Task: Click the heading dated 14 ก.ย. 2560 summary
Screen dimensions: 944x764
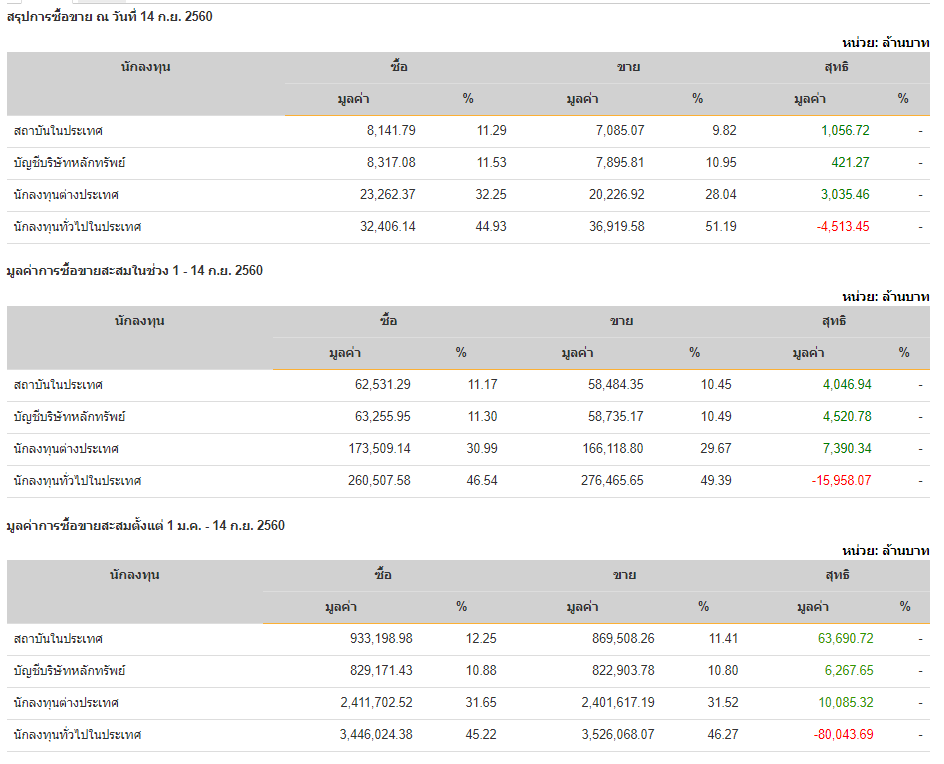Action: pyautogui.click(x=110, y=17)
